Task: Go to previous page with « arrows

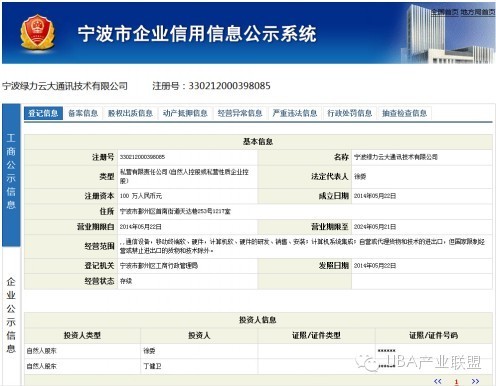Action: click(x=438, y=381)
